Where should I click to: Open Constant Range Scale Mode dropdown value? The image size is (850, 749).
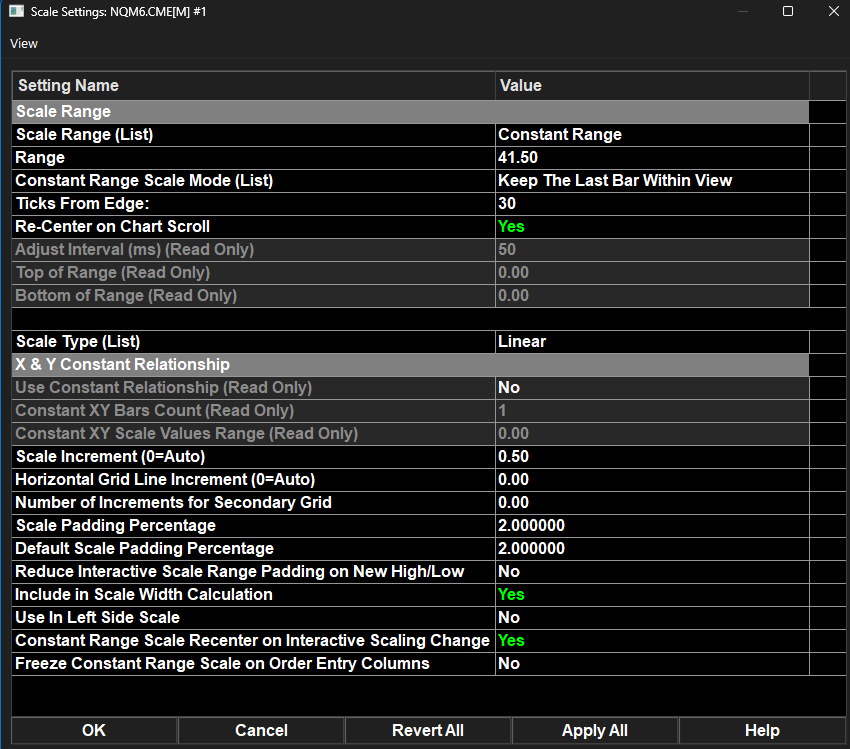652,180
